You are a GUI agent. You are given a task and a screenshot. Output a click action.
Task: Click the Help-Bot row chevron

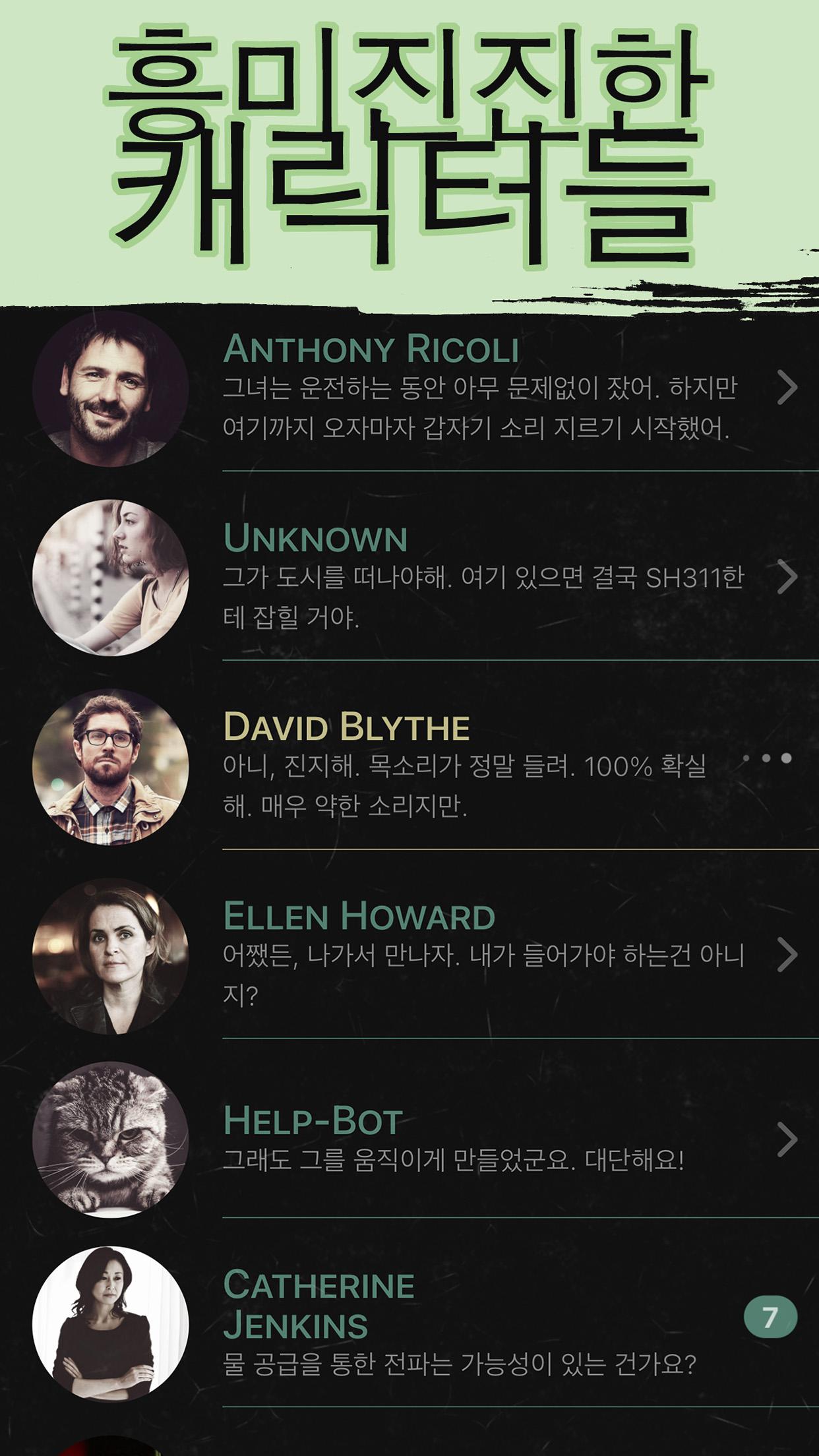click(787, 1139)
